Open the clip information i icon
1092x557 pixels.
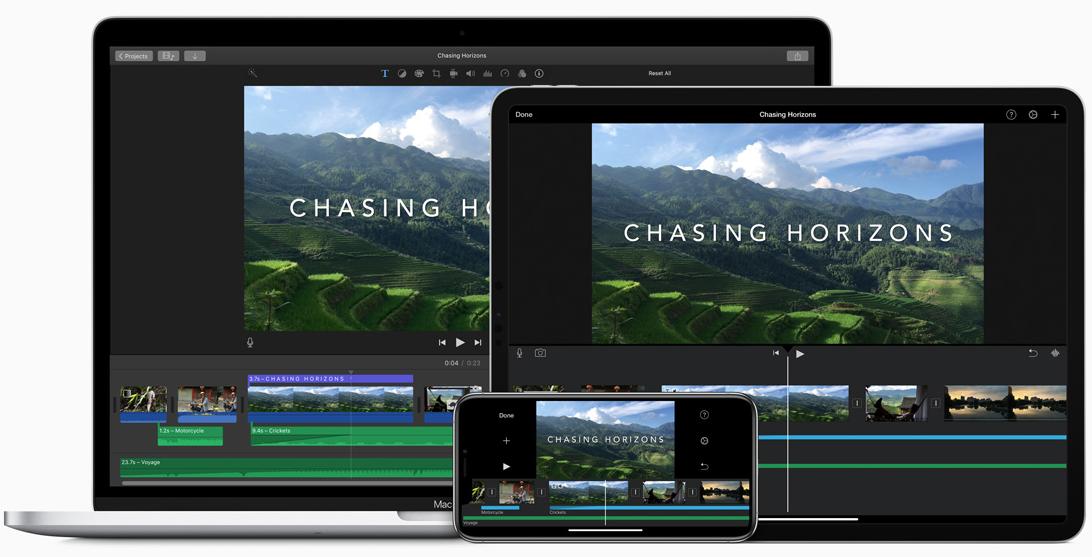[x=539, y=73]
